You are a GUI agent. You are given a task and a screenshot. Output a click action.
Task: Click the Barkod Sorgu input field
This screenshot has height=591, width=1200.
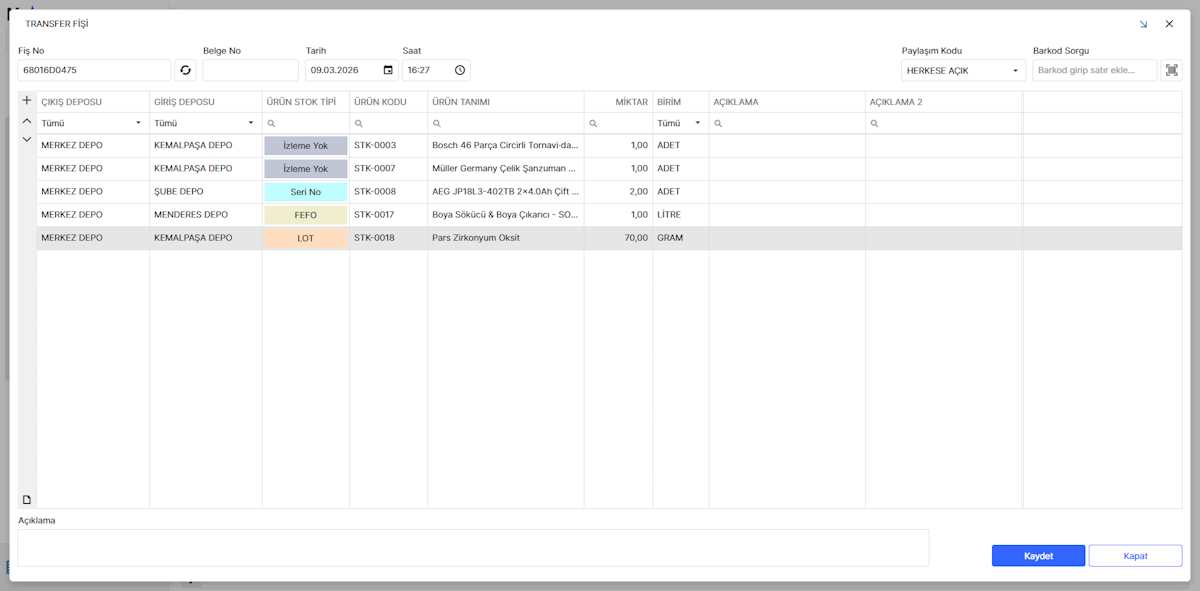coord(1094,70)
